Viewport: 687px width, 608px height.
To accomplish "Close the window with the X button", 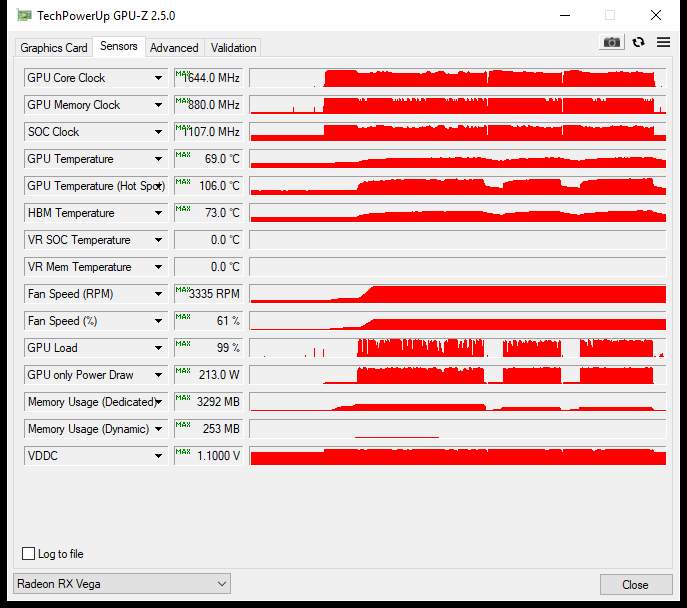I will 656,15.
